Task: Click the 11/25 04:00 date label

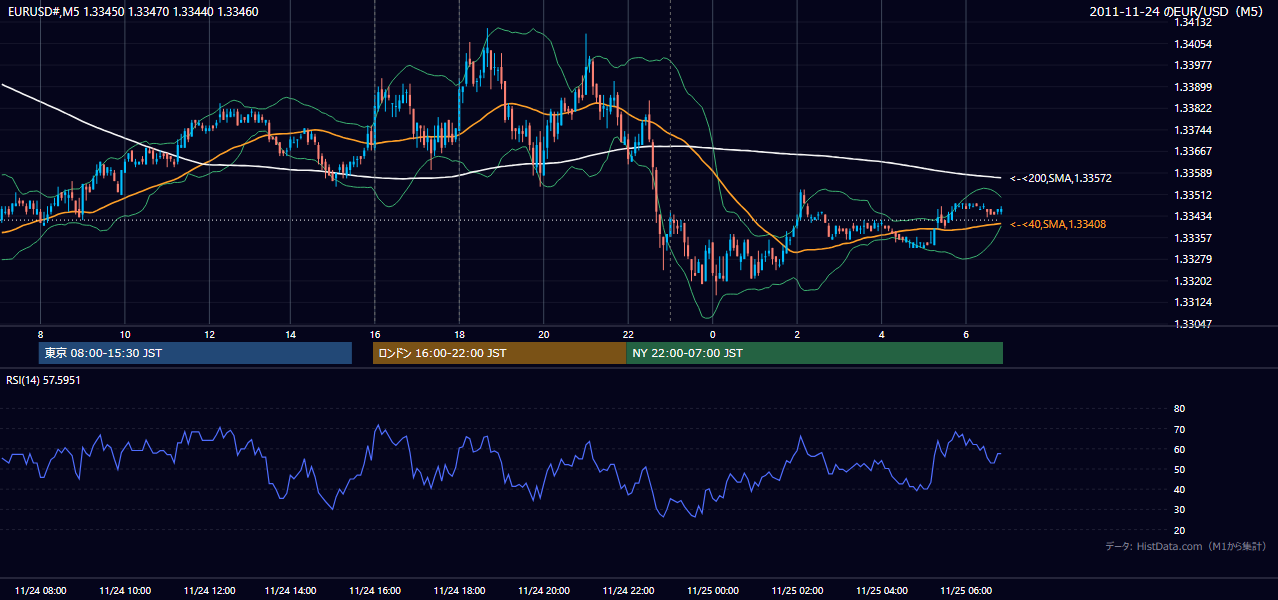Action: coord(881,591)
